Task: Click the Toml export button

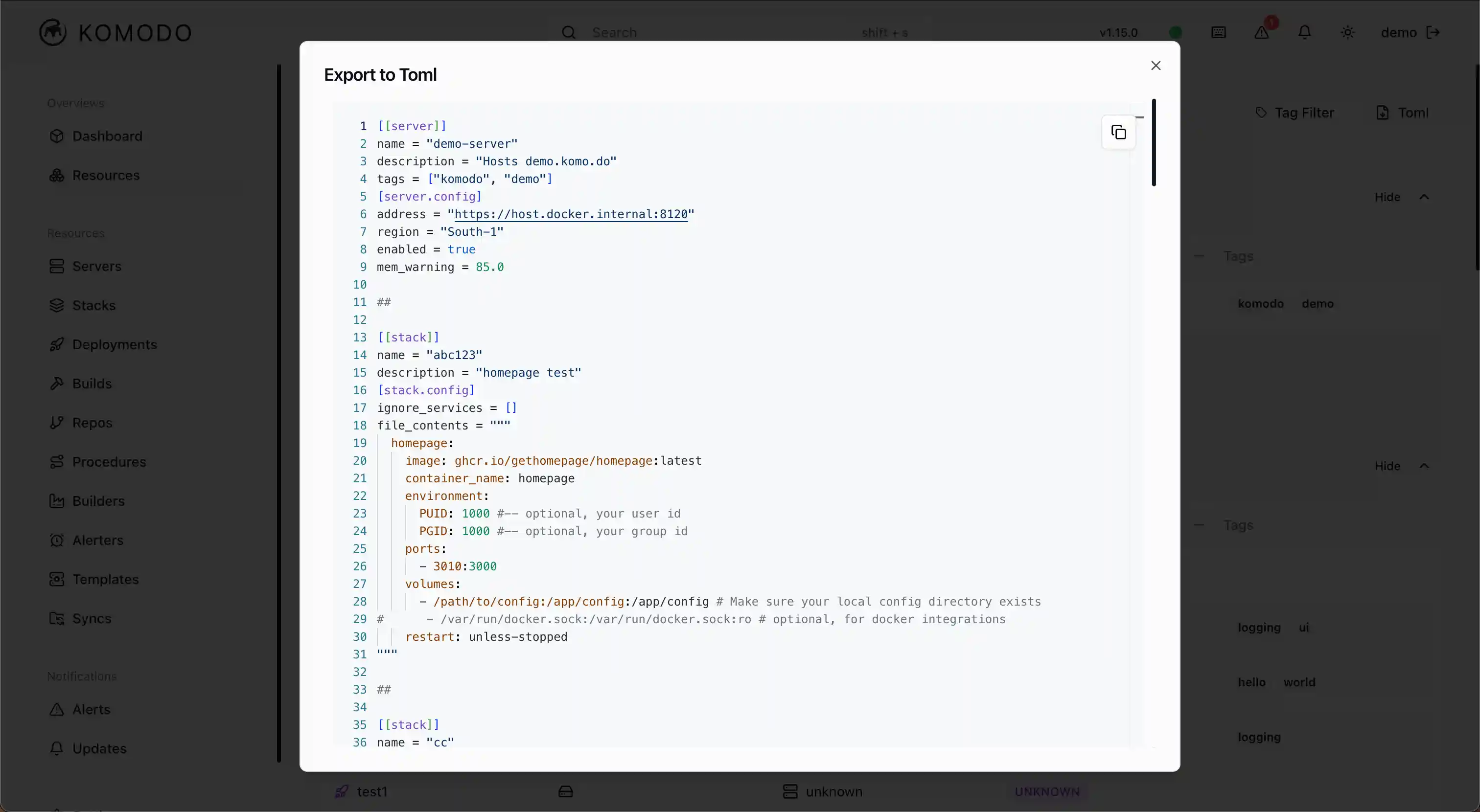Action: click(x=1402, y=113)
